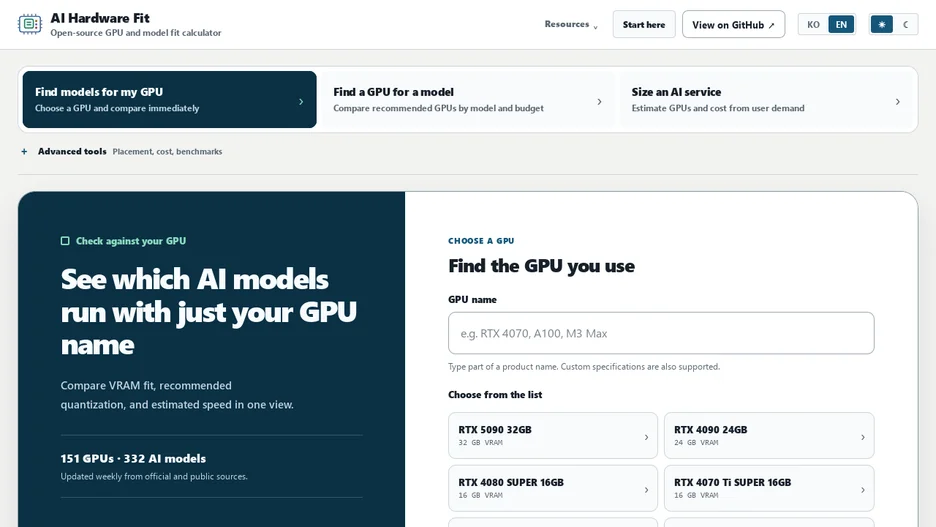Select the Find a GPU for a model tab

point(468,100)
